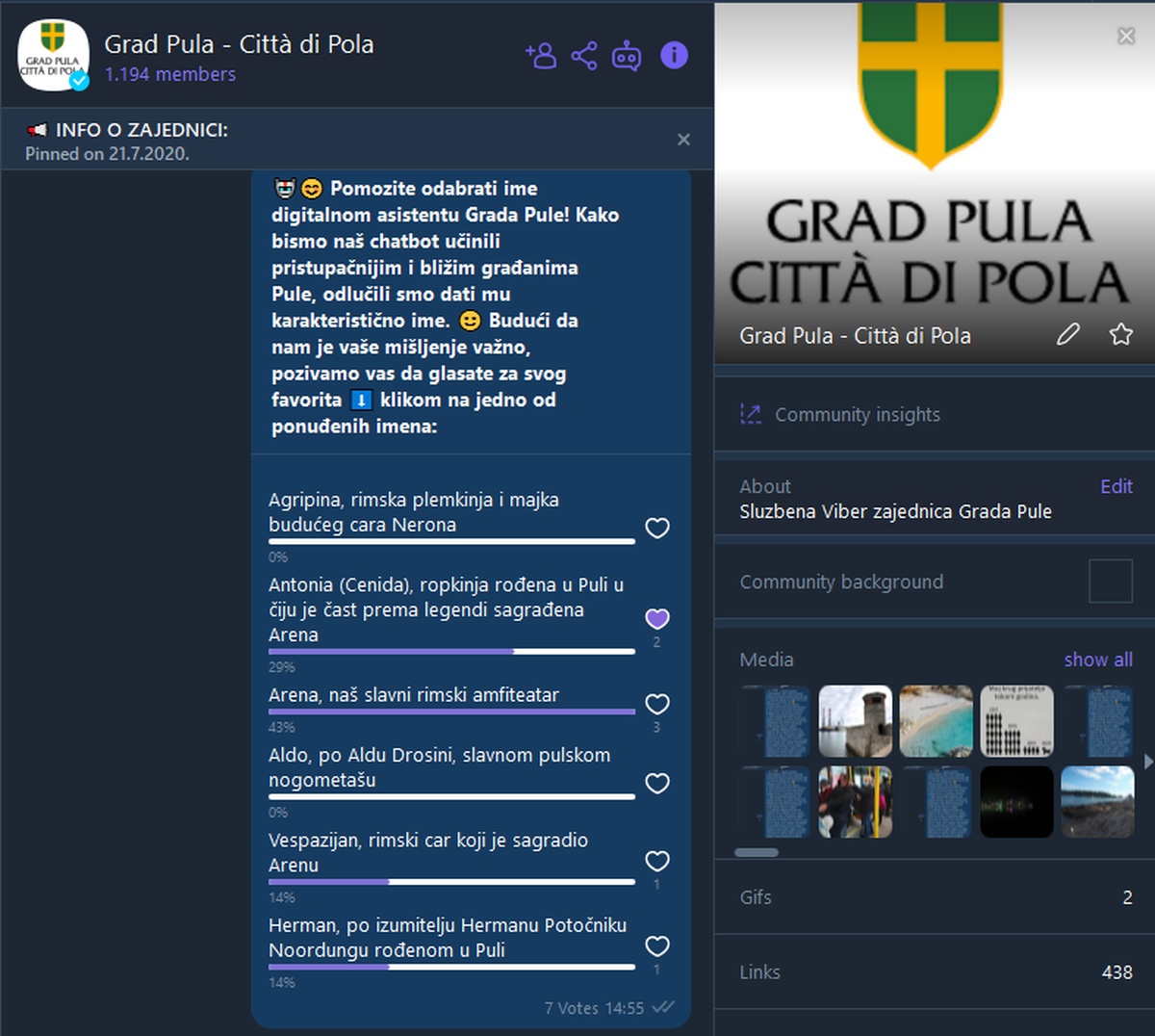1155x1036 pixels.
Task: Open the Links section
Action: pos(935,972)
